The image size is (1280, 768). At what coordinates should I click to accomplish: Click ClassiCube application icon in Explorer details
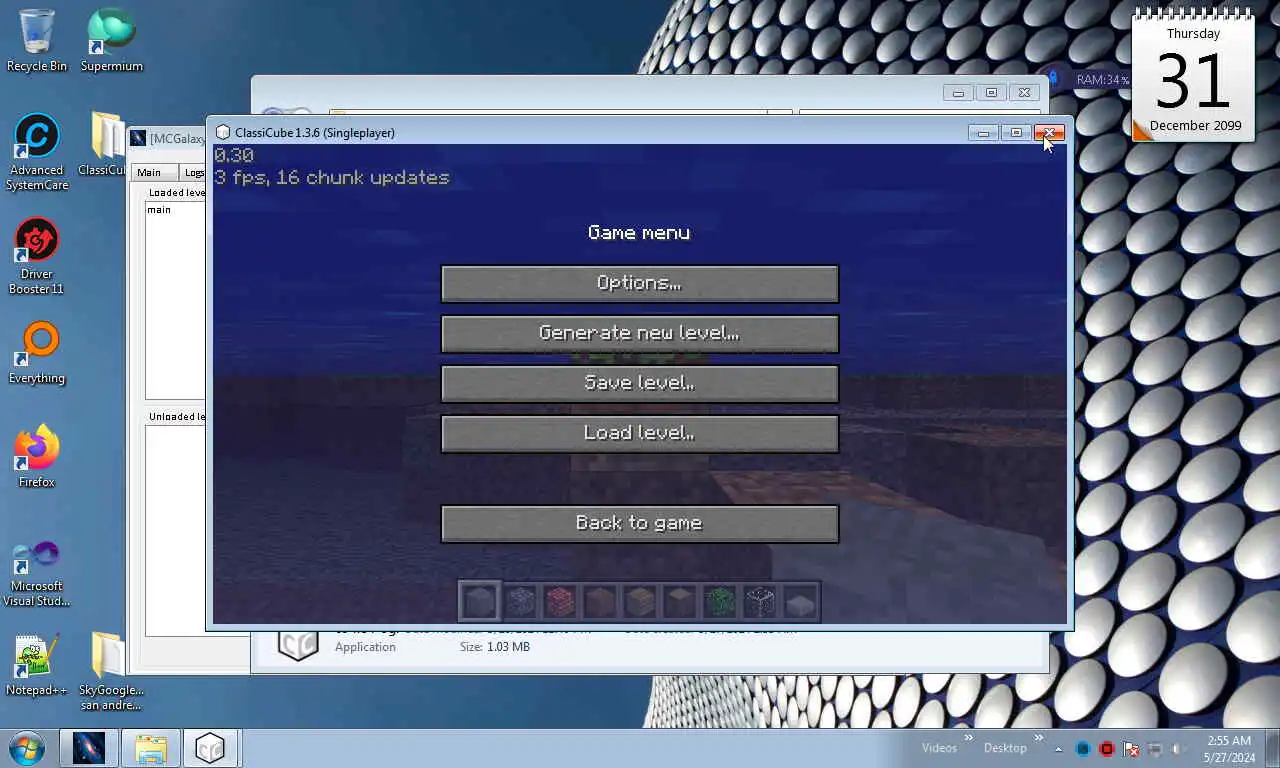pyautogui.click(x=297, y=645)
